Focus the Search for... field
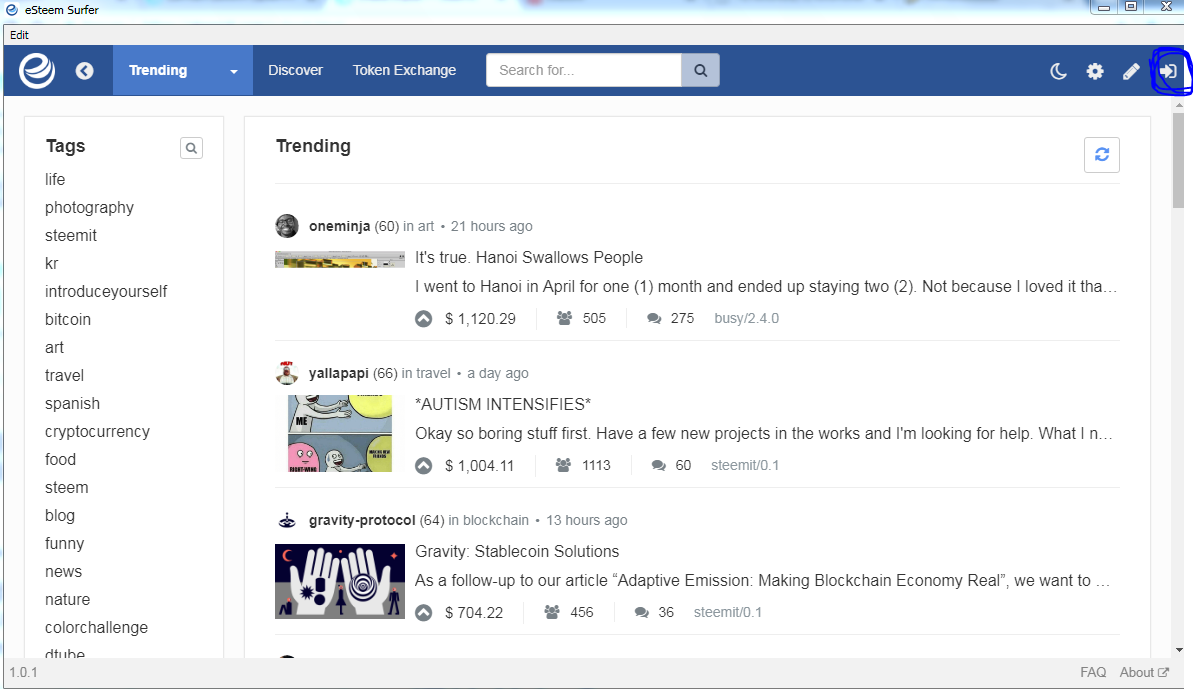This screenshot has width=1193, height=689. 584,70
